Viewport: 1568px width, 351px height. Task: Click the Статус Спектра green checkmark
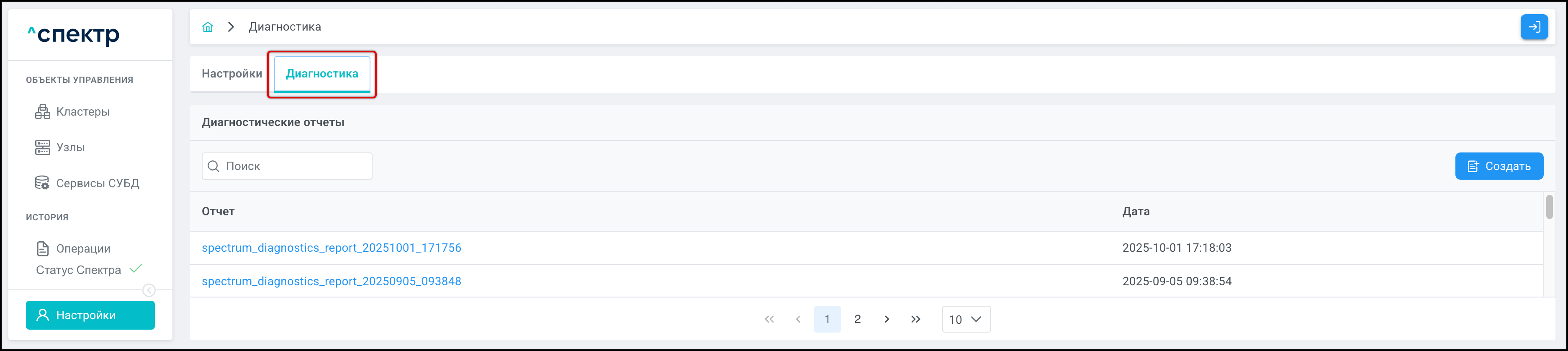(136, 269)
